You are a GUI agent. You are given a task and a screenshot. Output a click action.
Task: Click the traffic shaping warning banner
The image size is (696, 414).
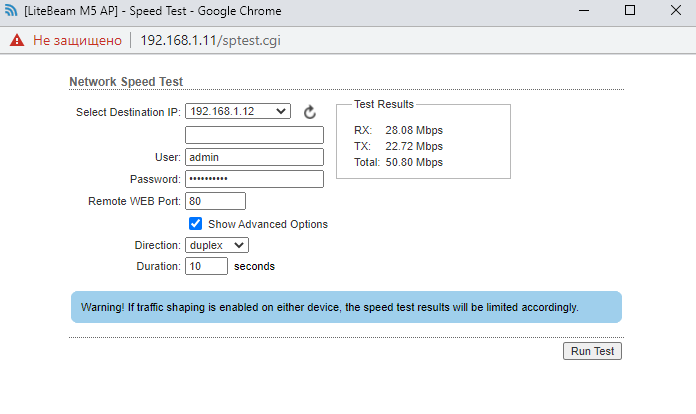(346, 307)
